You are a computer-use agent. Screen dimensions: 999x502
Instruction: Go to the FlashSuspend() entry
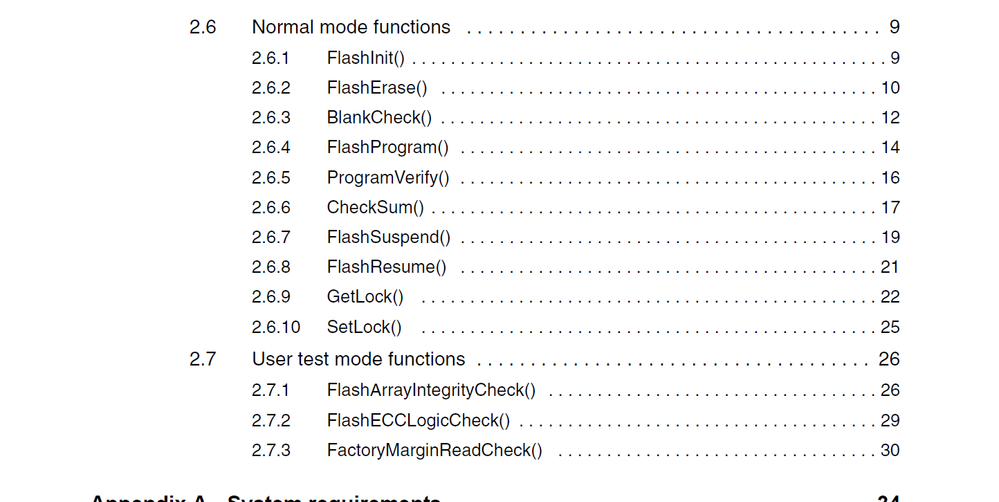389,238
